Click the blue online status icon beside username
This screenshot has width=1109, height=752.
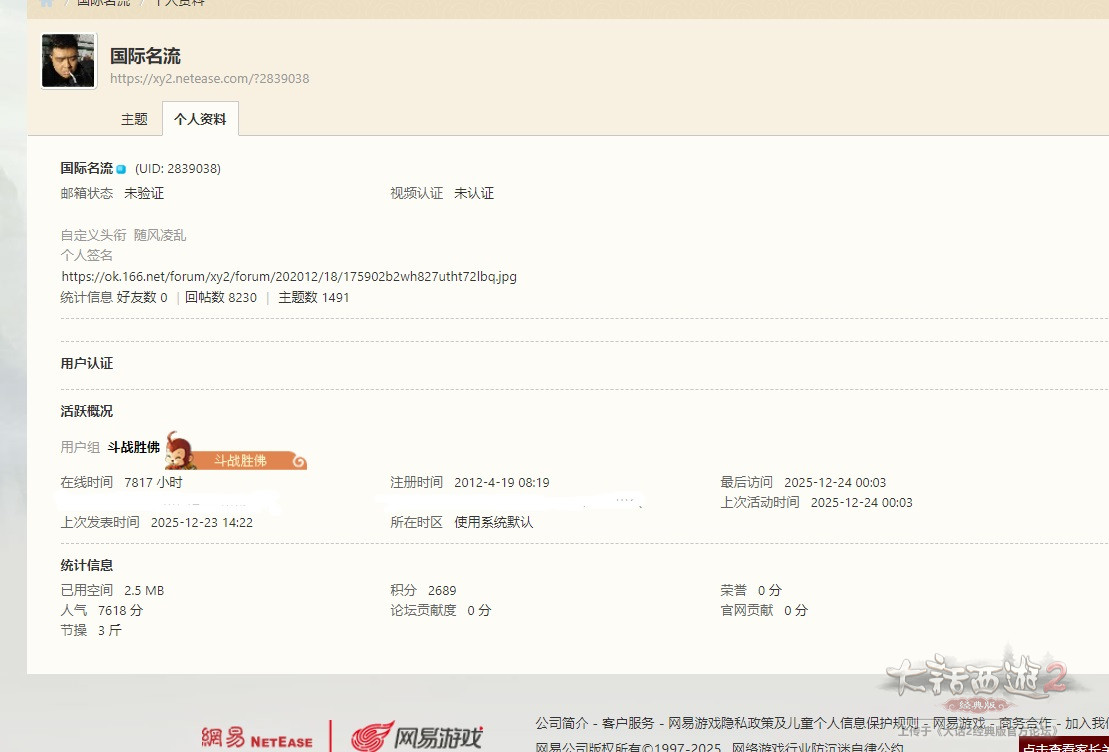pos(121,169)
